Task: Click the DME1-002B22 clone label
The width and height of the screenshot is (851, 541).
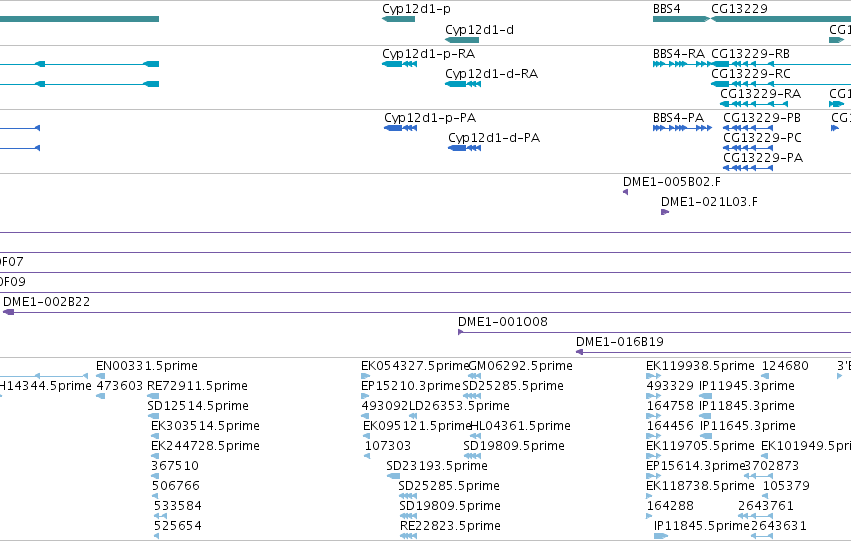Action: coord(47,302)
